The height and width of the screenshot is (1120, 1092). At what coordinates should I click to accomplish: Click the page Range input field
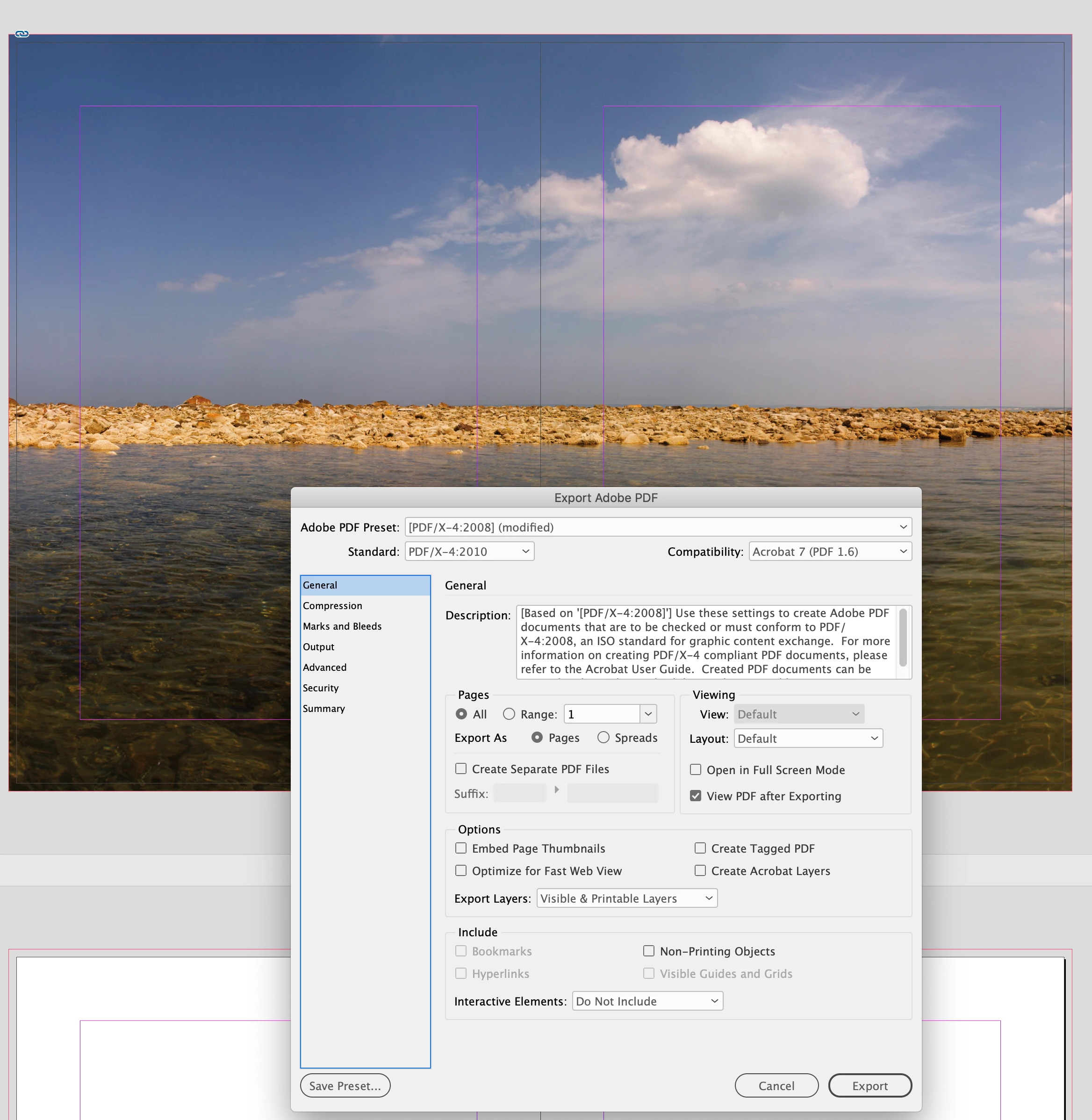(x=601, y=713)
